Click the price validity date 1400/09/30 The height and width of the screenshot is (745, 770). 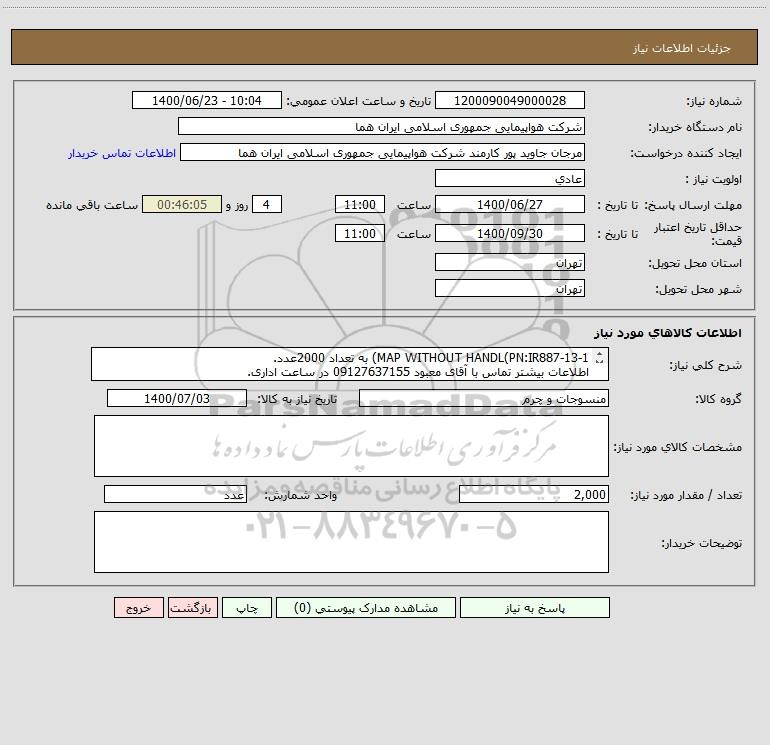point(510,233)
